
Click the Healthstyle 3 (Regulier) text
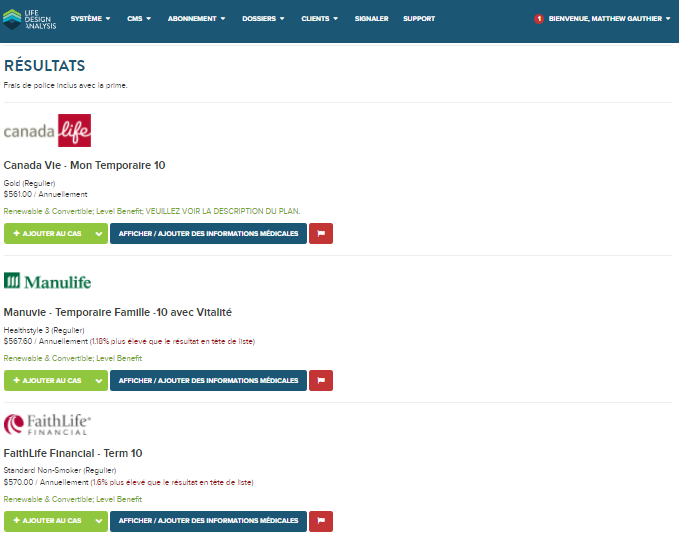[x=44, y=330]
